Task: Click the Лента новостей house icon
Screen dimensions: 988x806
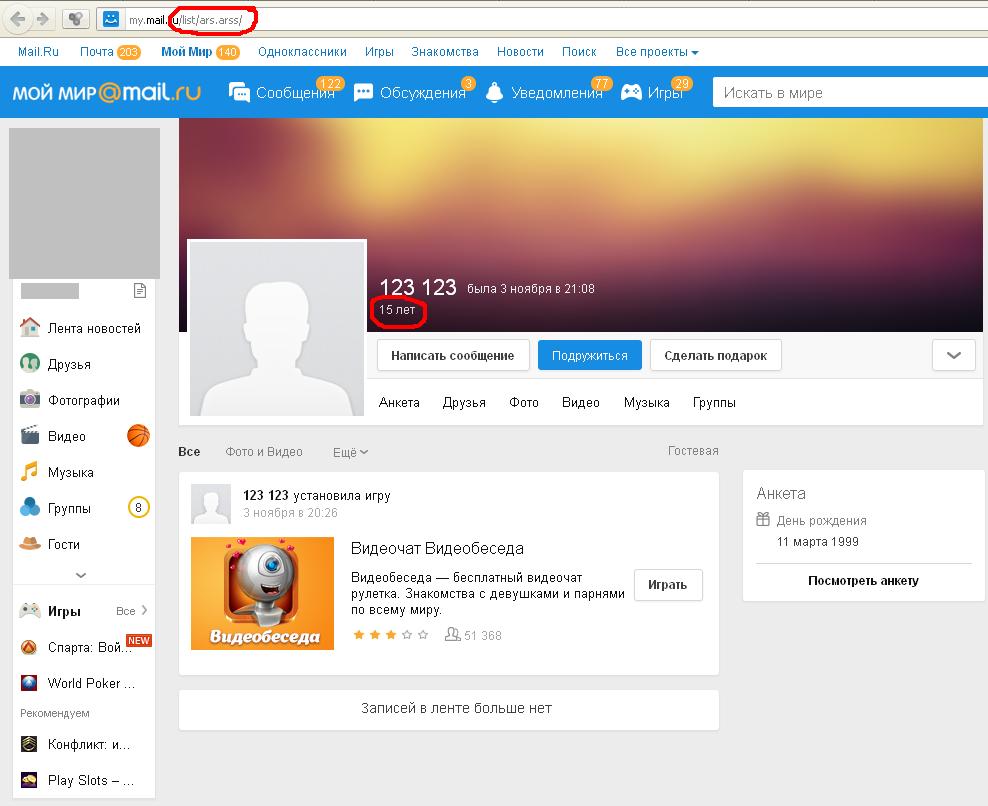Action: [x=30, y=328]
